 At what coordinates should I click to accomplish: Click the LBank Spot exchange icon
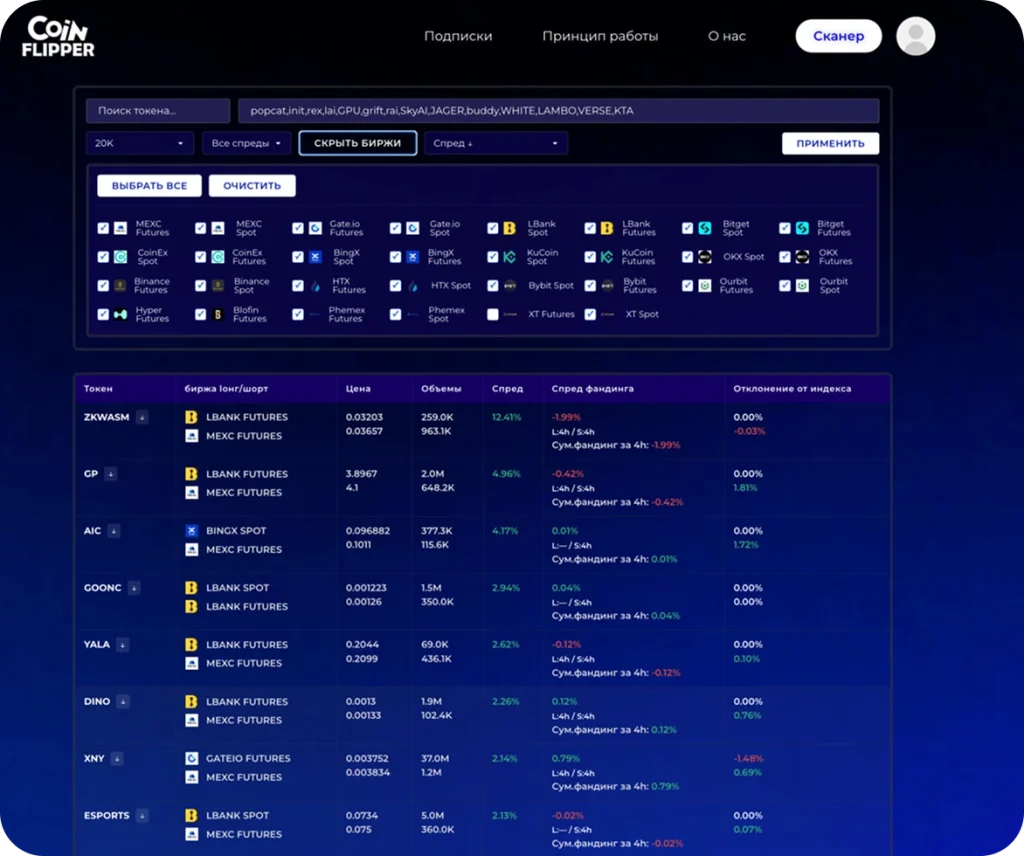(509, 228)
